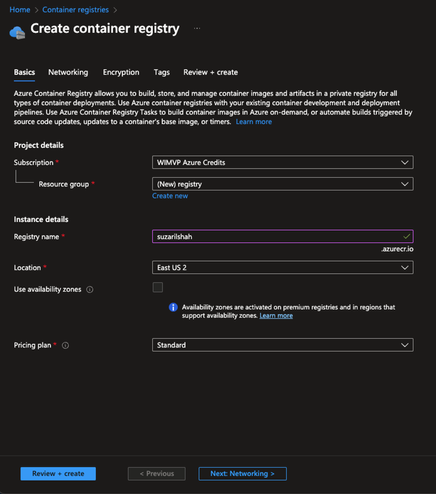Switch to the Tags tab
Screen dimensions: 436x494
coord(162,72)
